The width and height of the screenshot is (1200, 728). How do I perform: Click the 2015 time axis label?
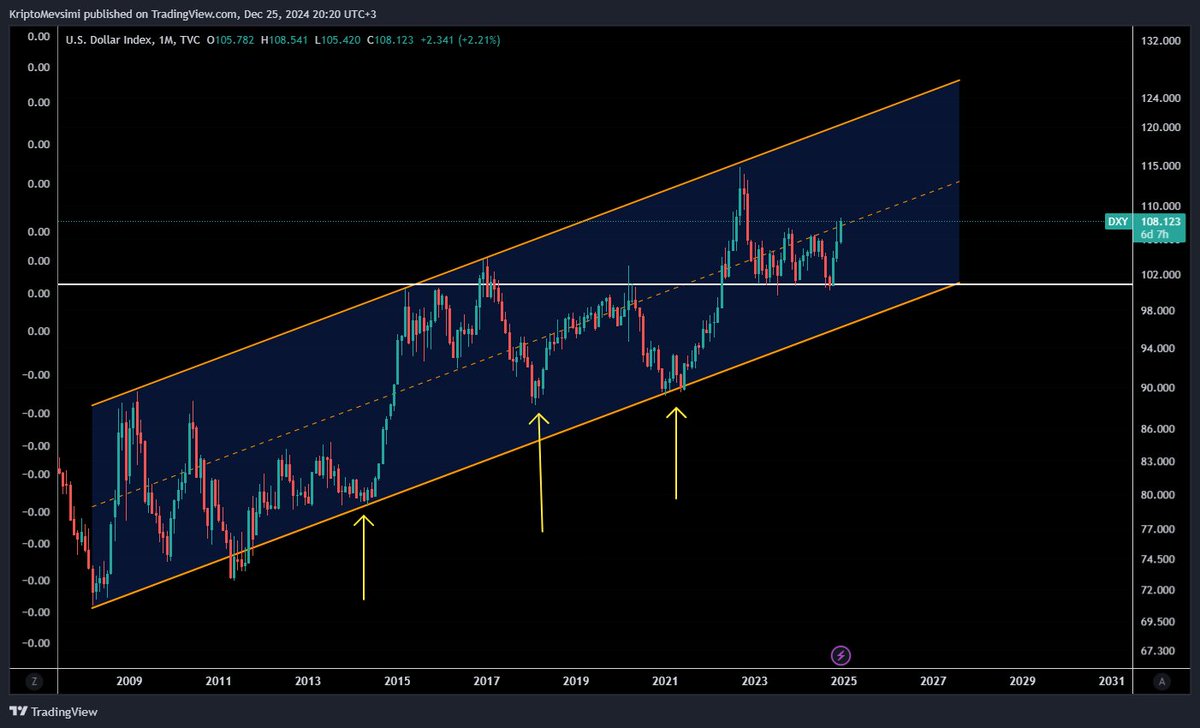coord(397,681)
